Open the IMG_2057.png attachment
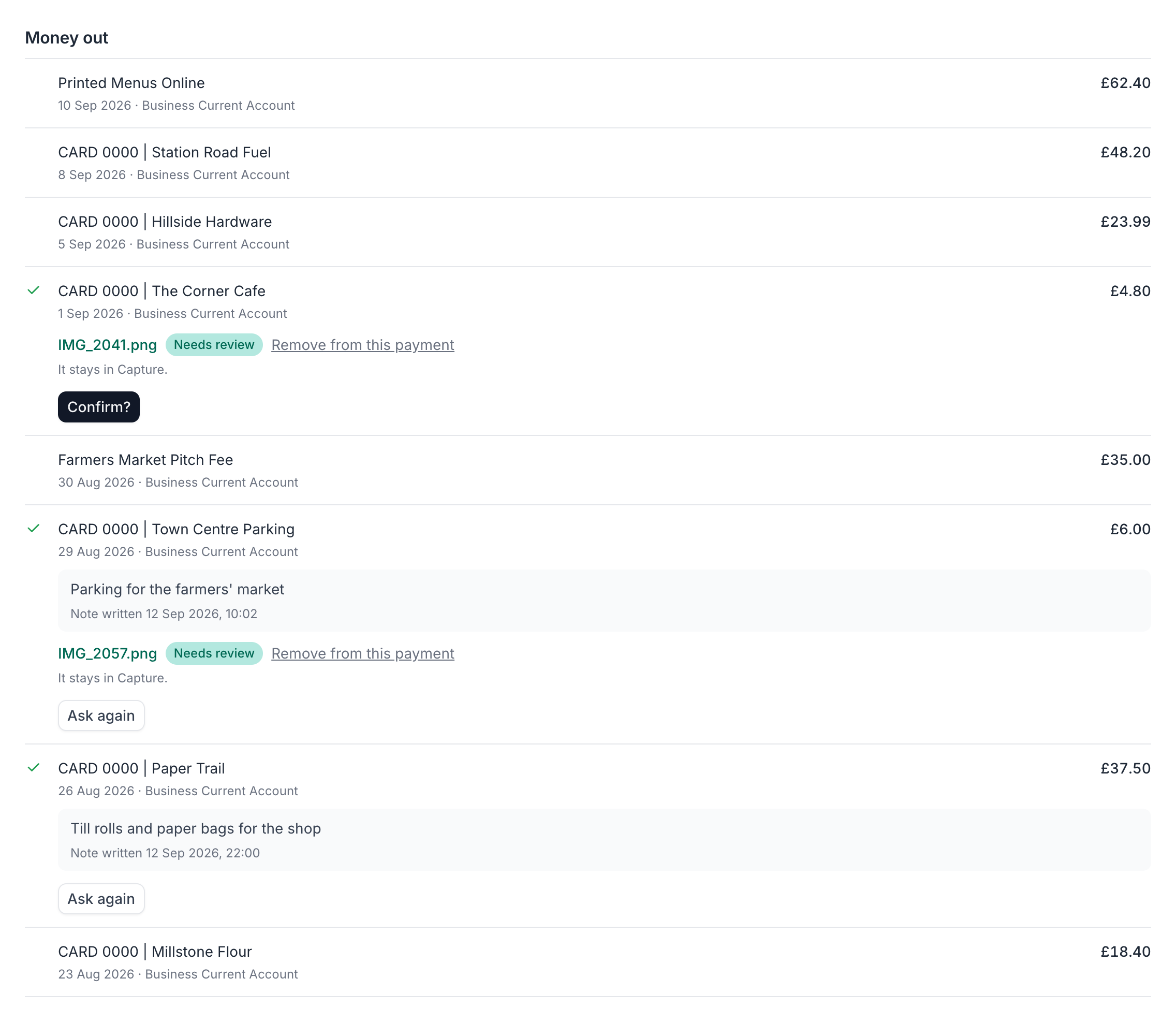1176x1022 pixels. [107, 653]
